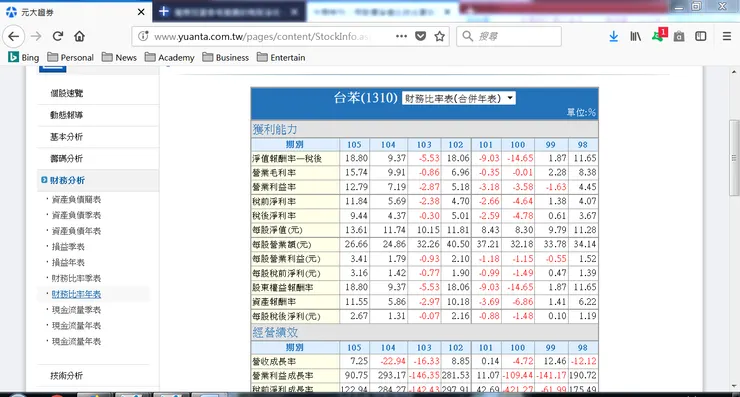Click the scrollbar down arrow
This screenshot has height=397, width=740.
(734, 386)
